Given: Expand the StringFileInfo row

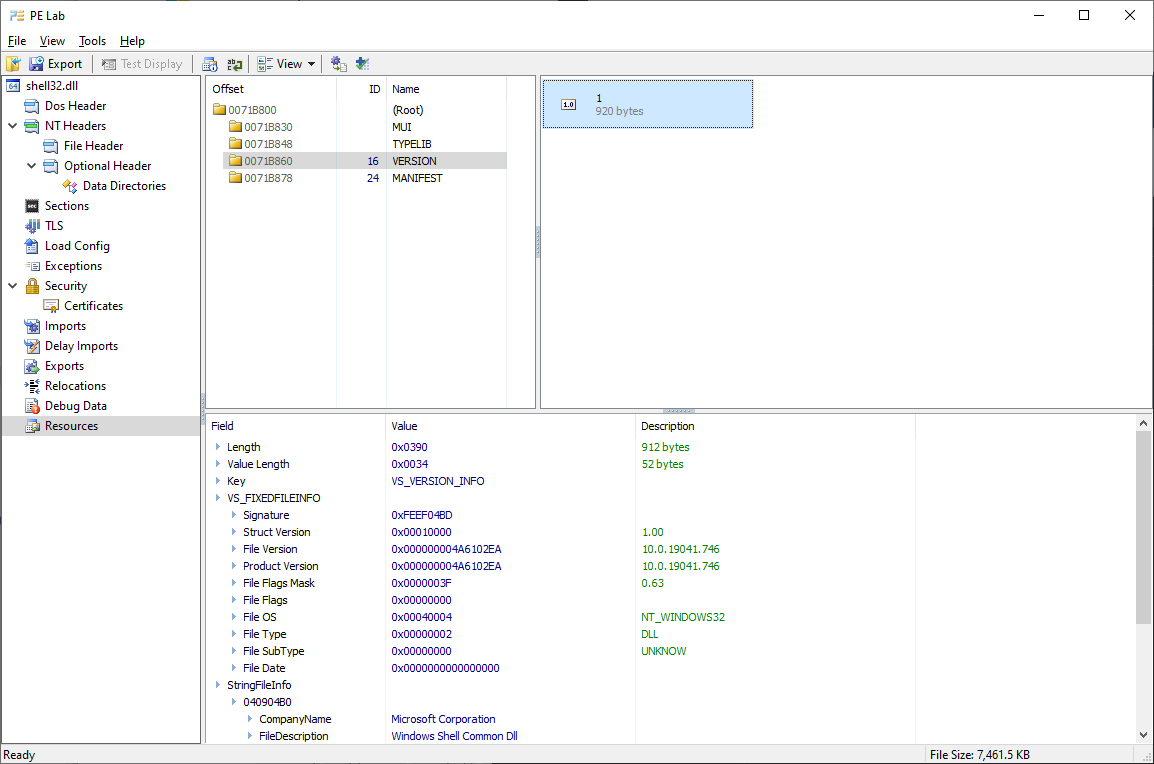Looking at the screenshot, I should point(218,685).
